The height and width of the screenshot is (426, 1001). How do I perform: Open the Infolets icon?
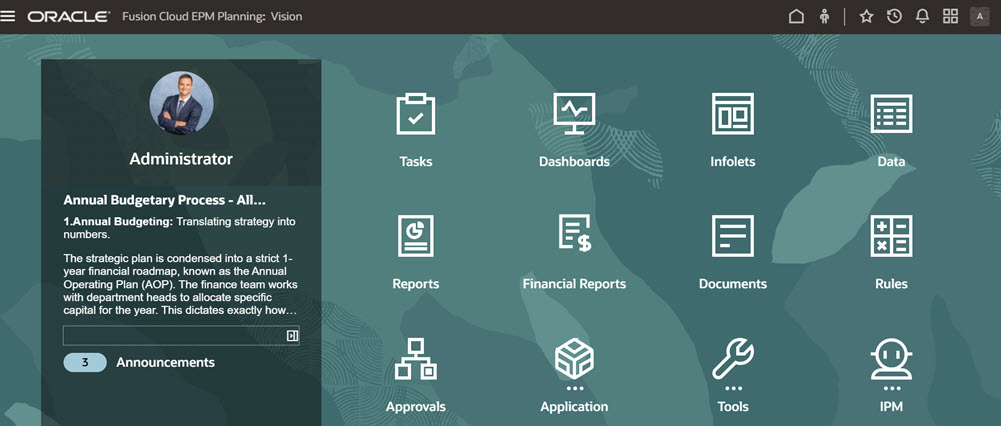pos(733,114)
